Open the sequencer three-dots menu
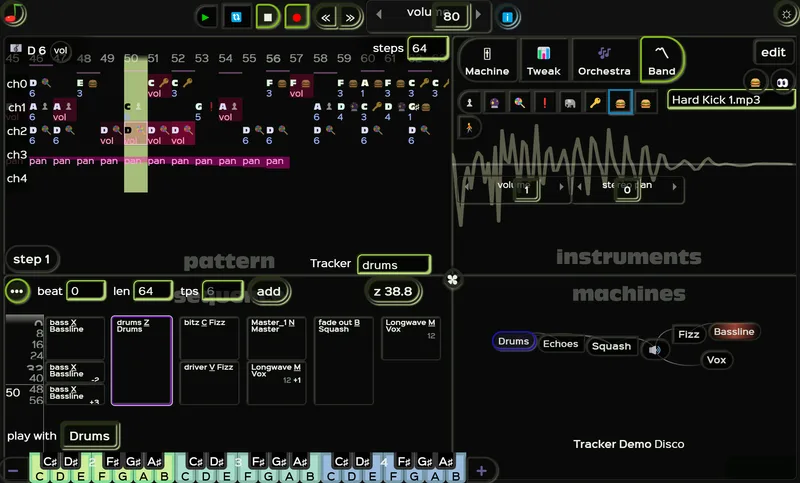The width and height of the screenshot is (800, 483). coord(17,292)
